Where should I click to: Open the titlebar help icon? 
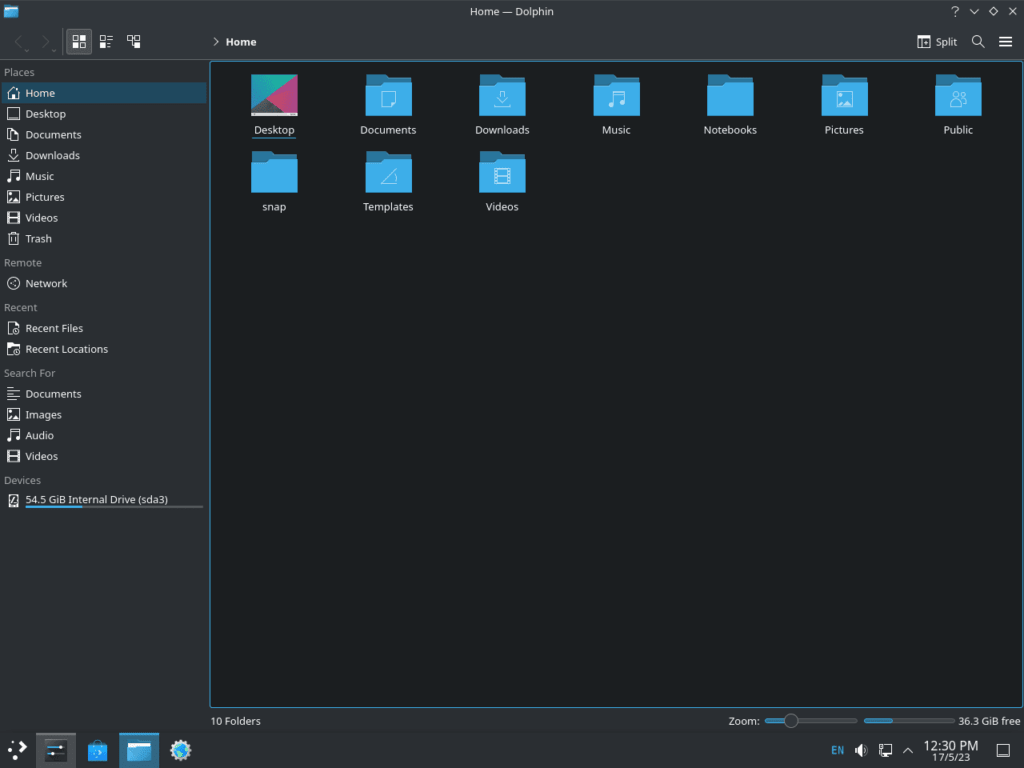[x=954, y=11]
